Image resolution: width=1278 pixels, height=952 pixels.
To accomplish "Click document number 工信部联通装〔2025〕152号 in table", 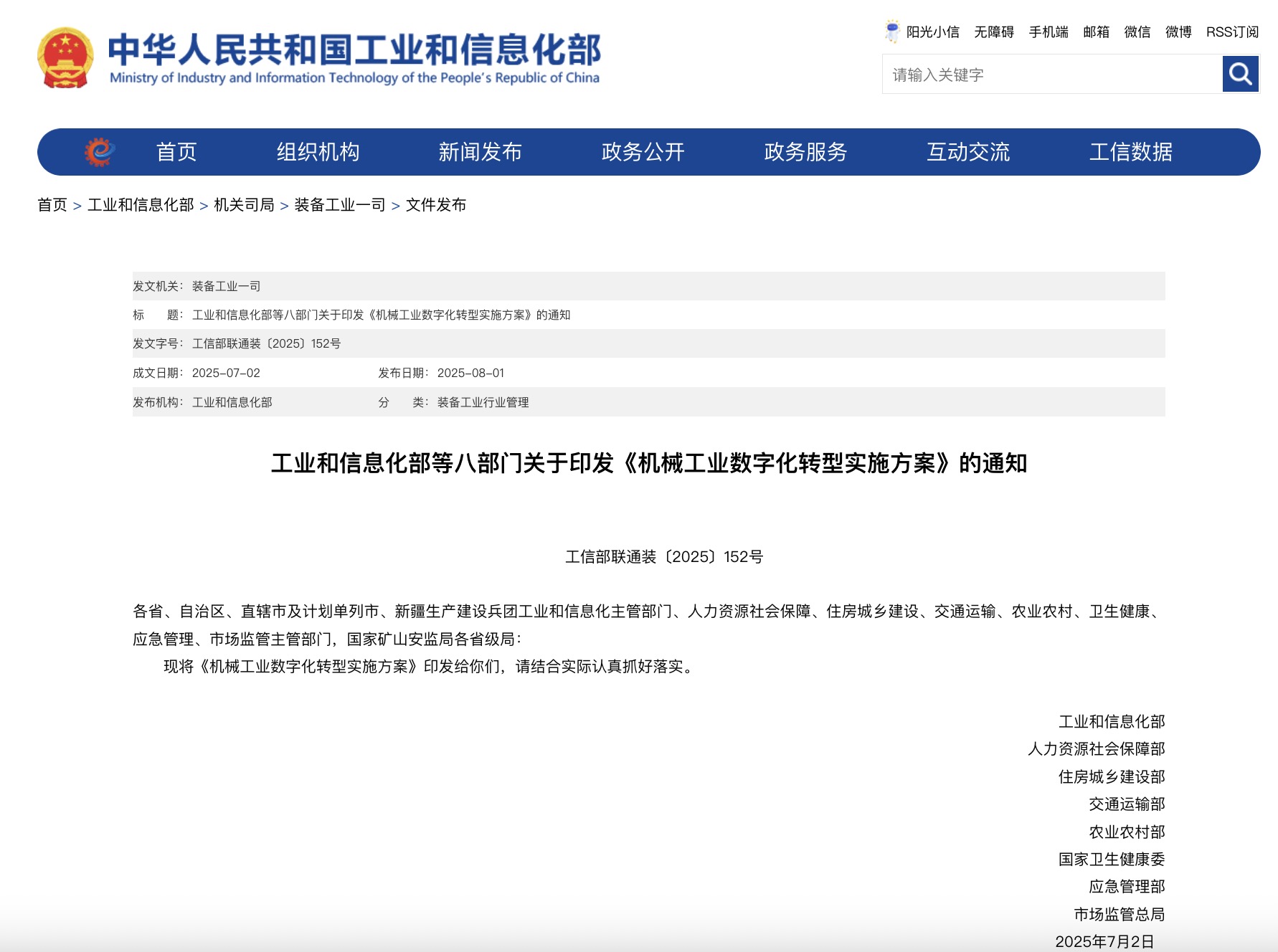I will (266, 343).
